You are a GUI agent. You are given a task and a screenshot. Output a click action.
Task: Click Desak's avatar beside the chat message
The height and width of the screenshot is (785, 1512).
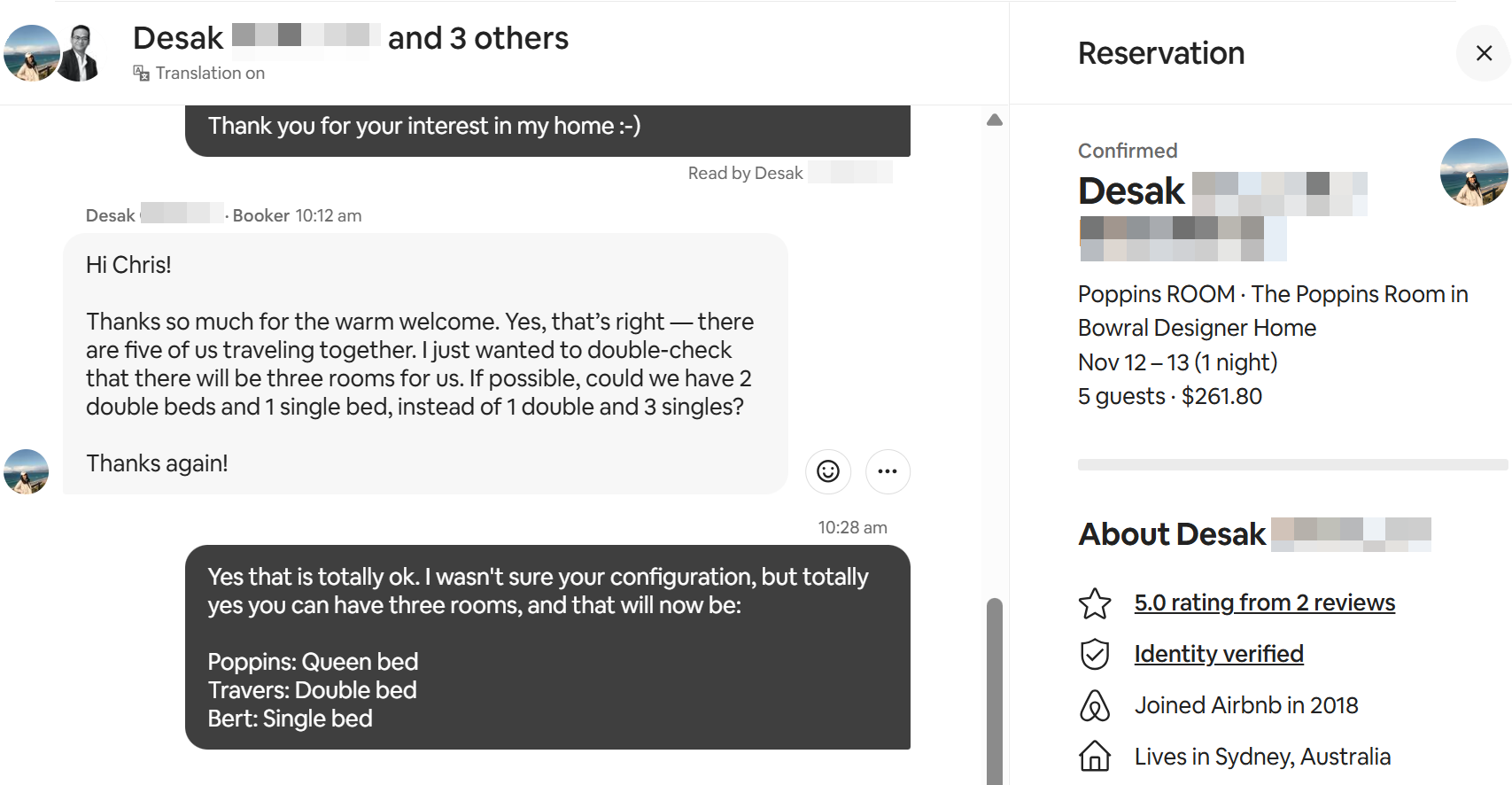pos(27,471)
